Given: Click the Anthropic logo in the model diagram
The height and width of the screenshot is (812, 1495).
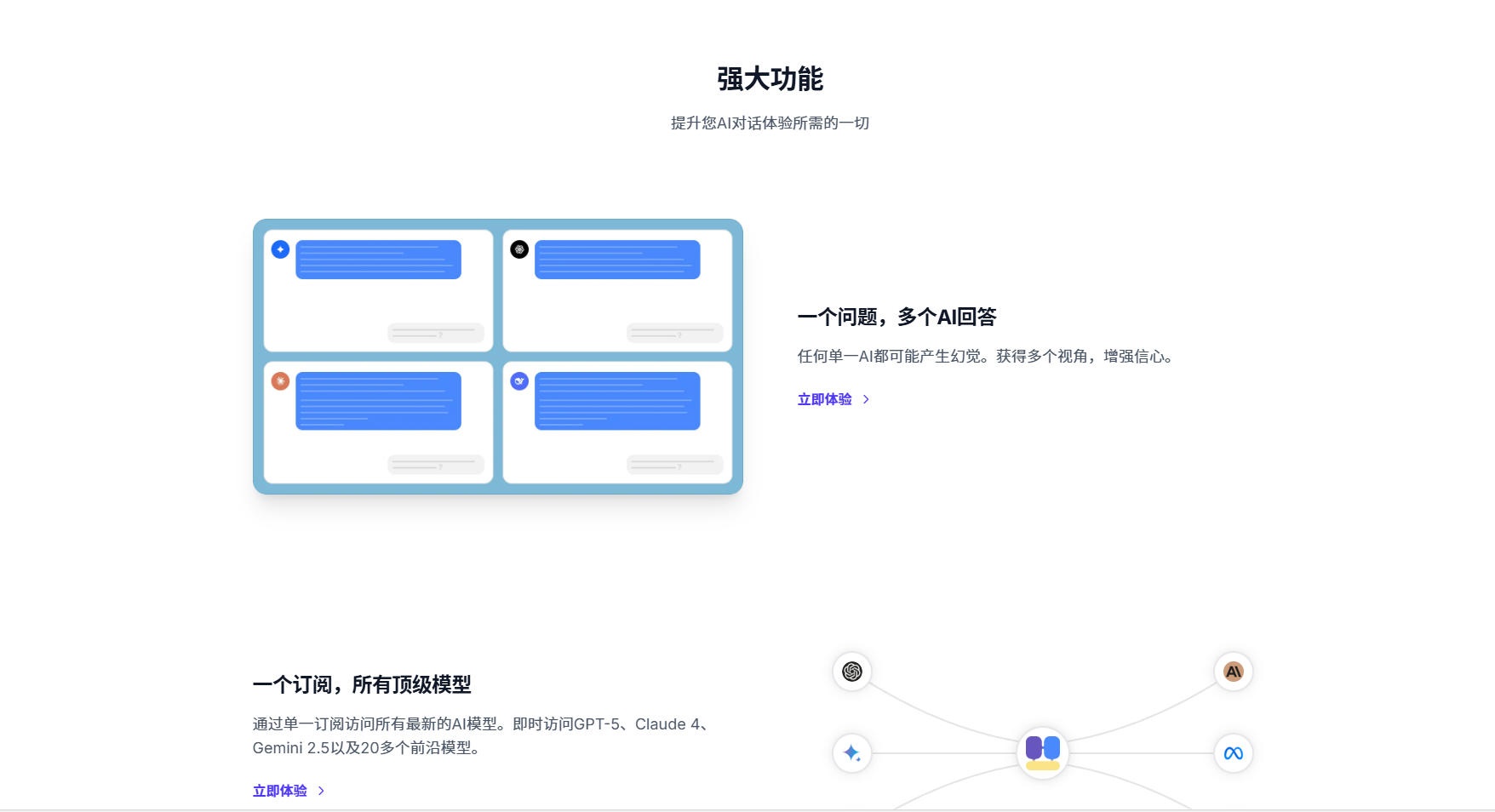Looking at the screenshot, I should pos(1233,672).
